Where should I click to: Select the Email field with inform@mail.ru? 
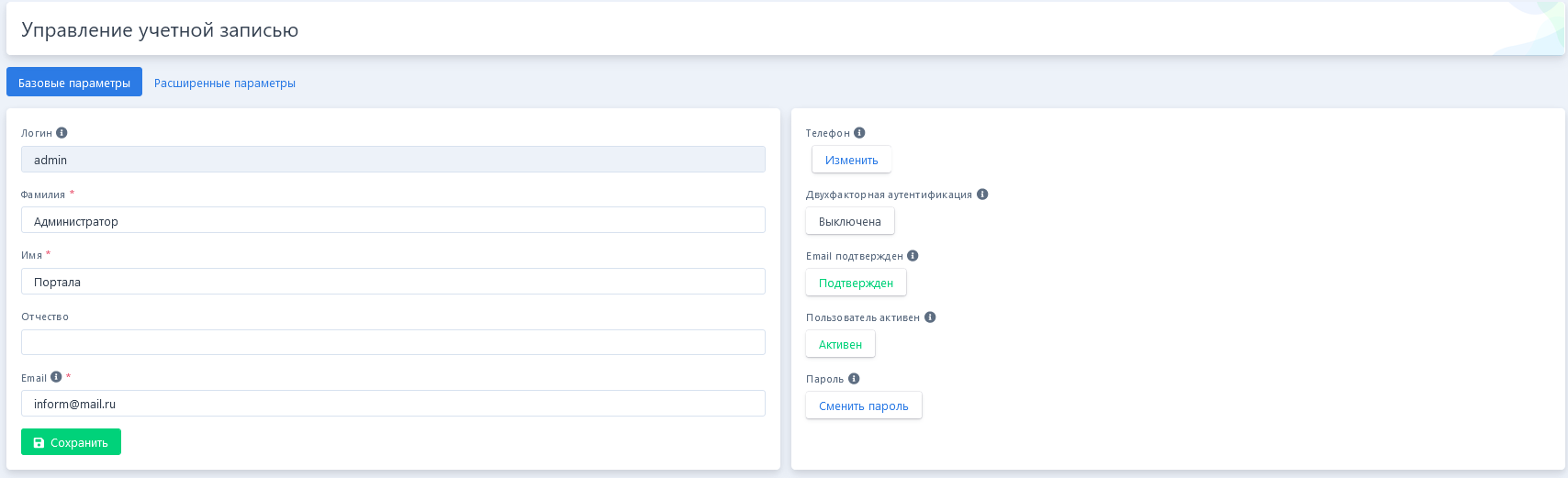click(x=393, y=404)
